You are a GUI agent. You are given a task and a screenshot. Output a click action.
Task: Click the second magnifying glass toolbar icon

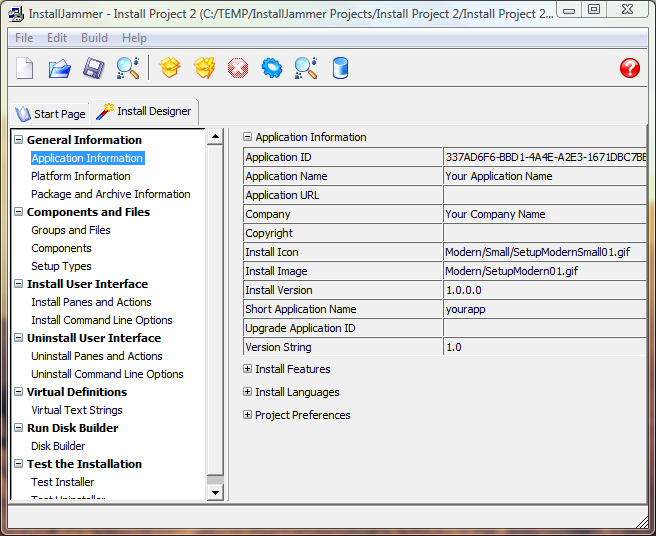306,68
